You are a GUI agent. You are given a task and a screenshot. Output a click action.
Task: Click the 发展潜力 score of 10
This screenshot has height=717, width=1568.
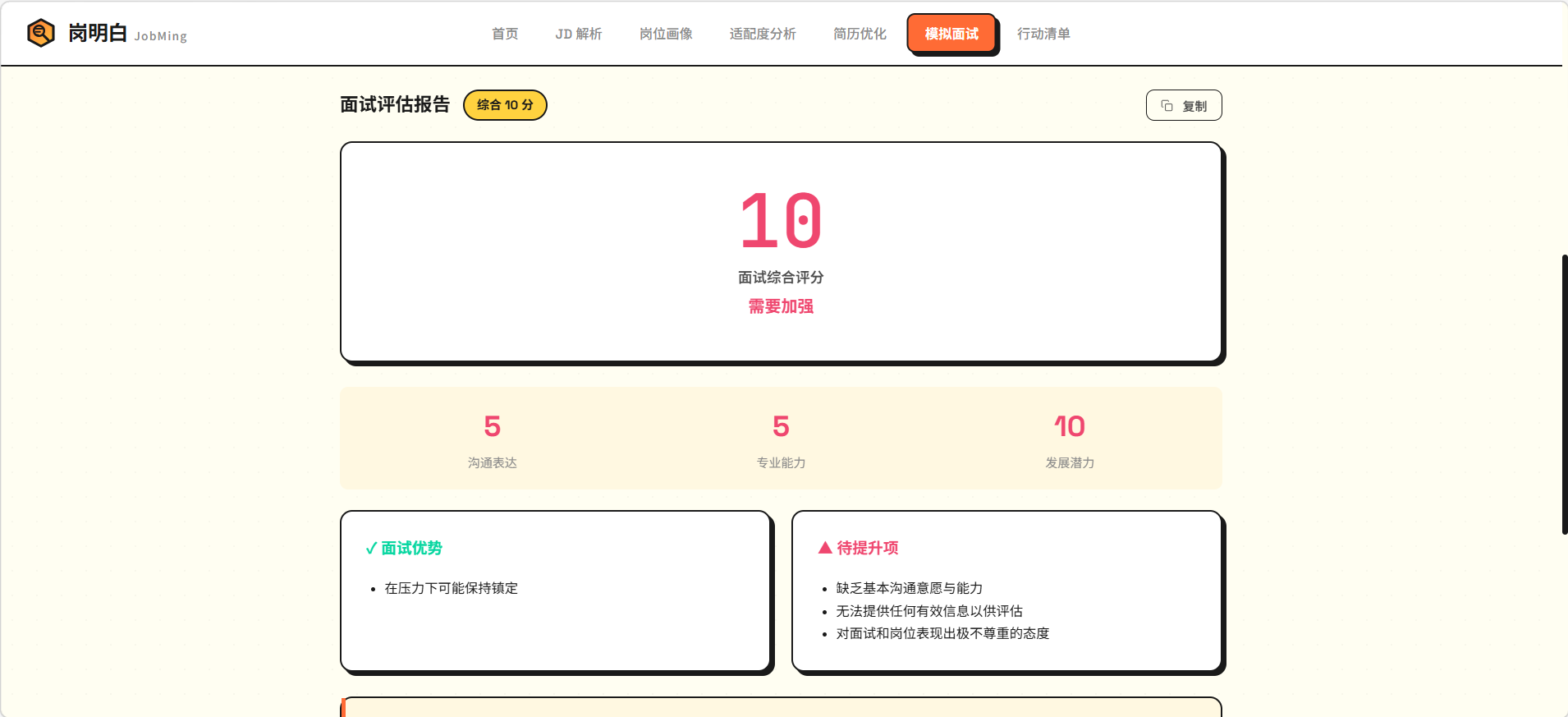1069,426
